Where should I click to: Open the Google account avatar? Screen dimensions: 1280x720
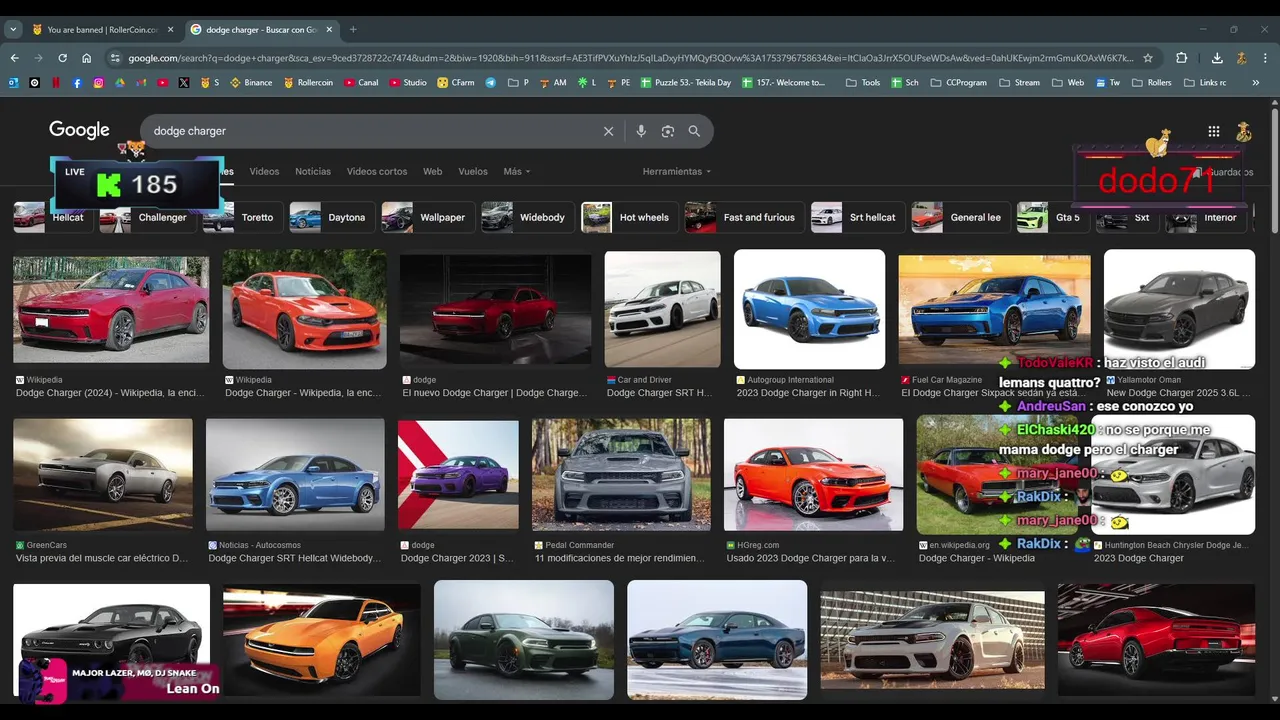coord(1244,131)
